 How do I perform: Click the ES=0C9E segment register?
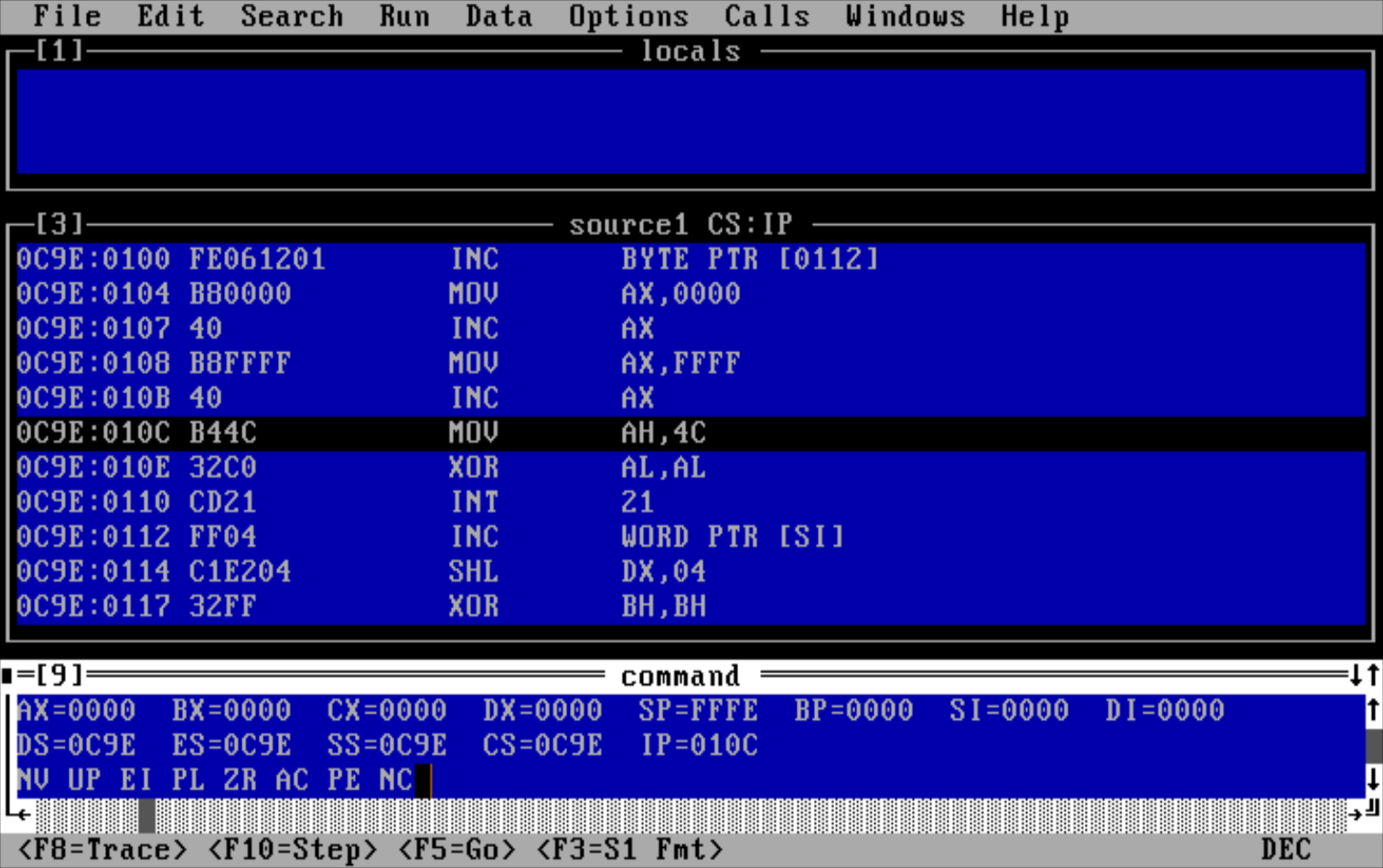232,745
